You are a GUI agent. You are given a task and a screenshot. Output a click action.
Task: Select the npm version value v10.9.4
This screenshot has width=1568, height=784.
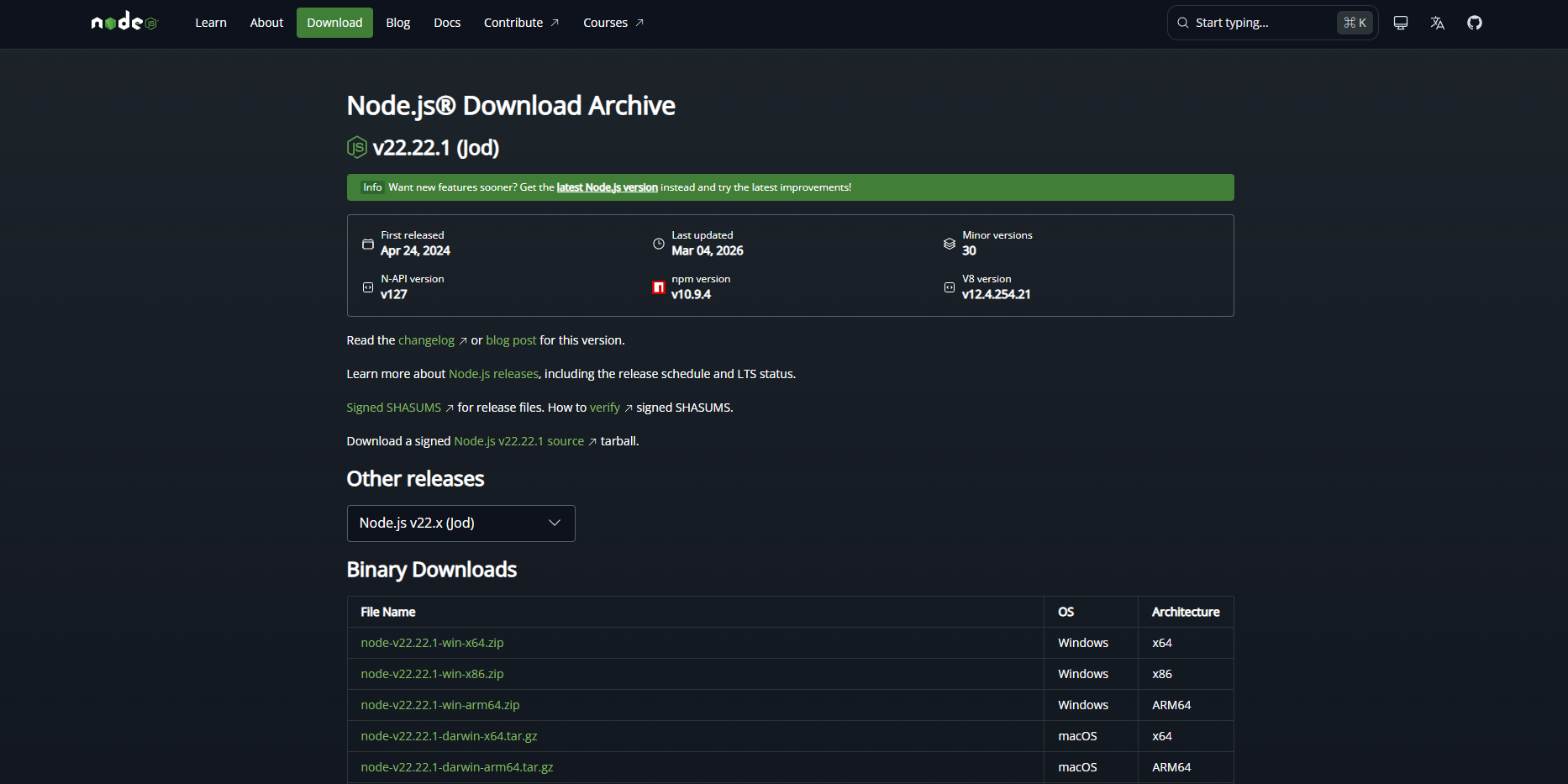pyautogui.click(x=691, y=294)
